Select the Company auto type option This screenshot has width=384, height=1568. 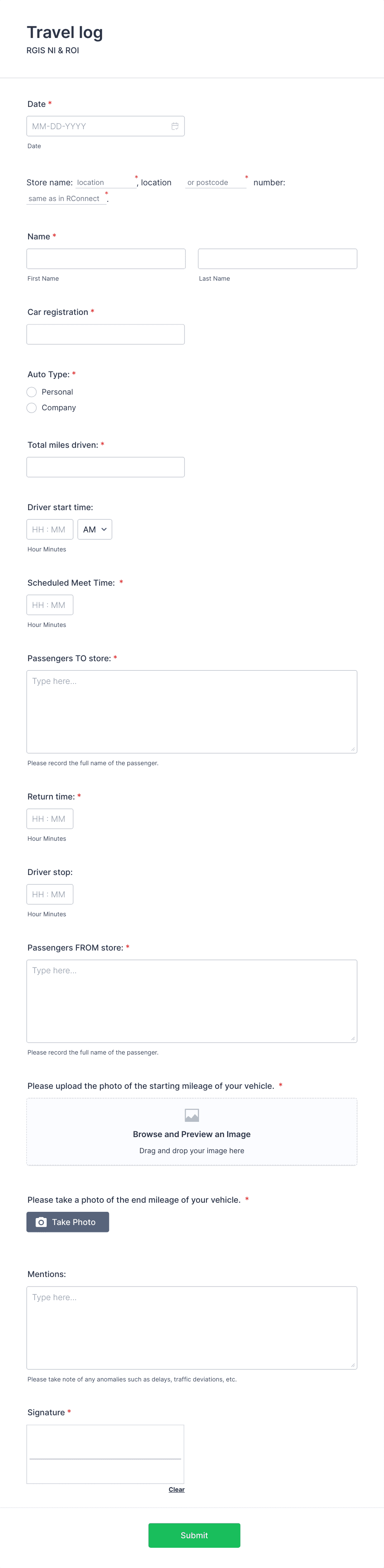pyautogui.click(x=32, y=408)
